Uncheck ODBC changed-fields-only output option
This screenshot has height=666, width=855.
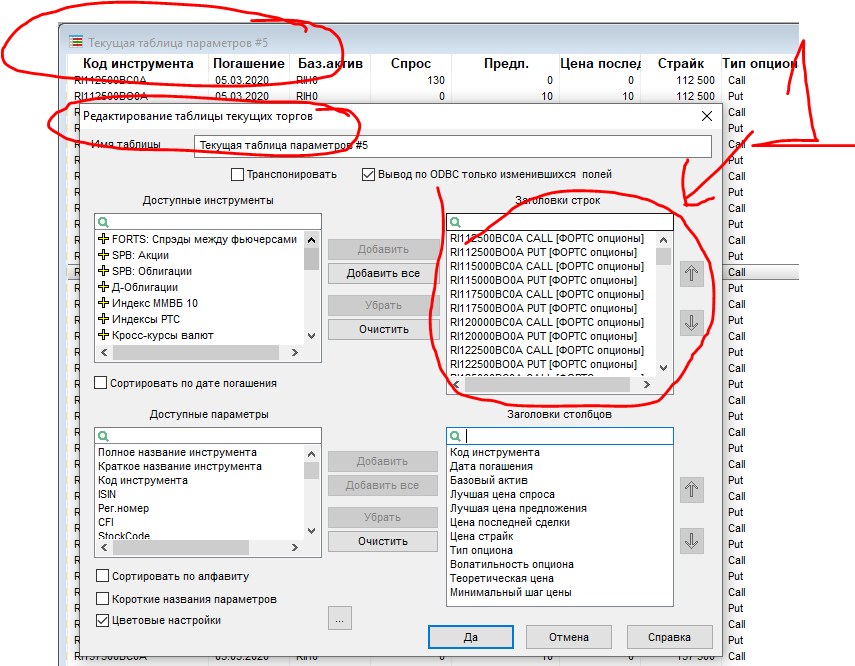[x=368, y=175]
